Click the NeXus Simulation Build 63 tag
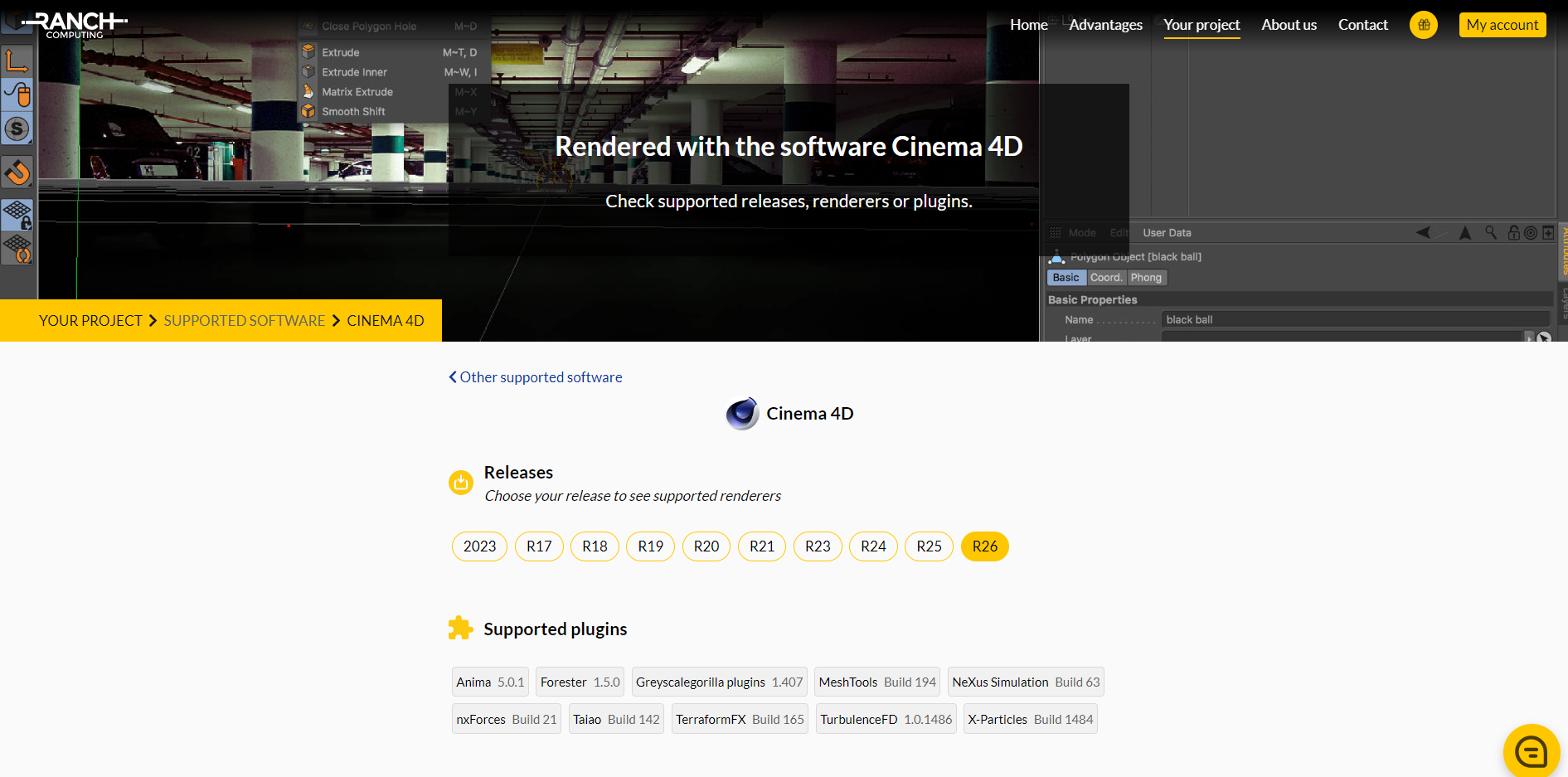1568x777 pixels. click(1026, 682)
